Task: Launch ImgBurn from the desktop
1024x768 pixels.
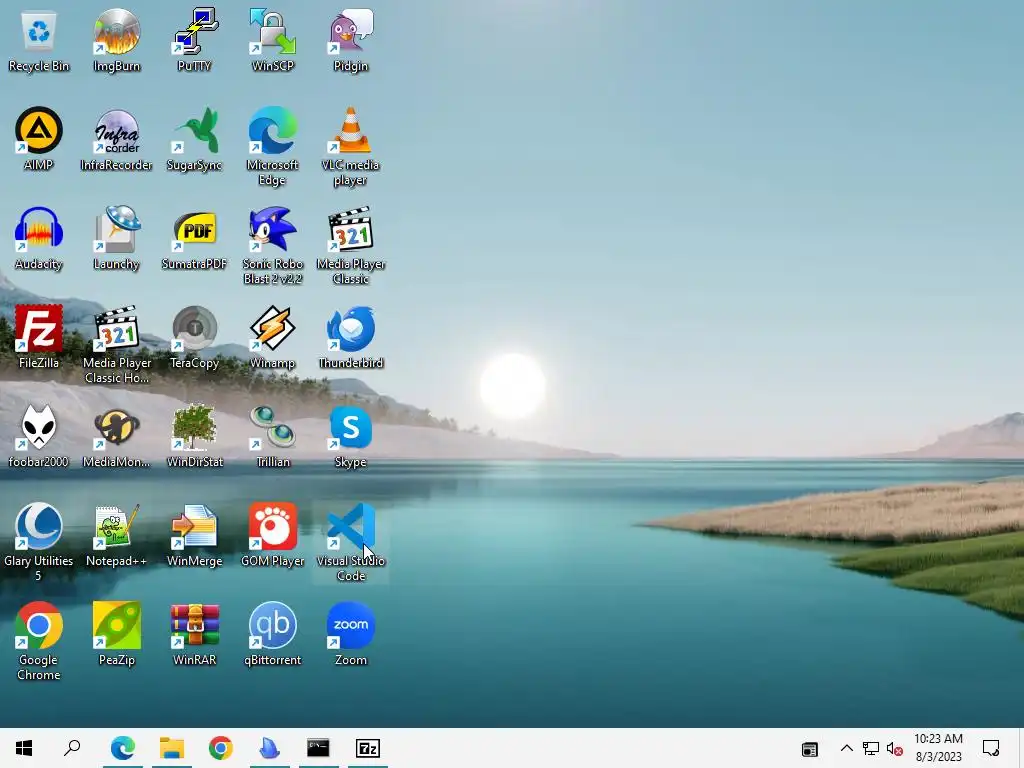Action: tap(116, 40)
